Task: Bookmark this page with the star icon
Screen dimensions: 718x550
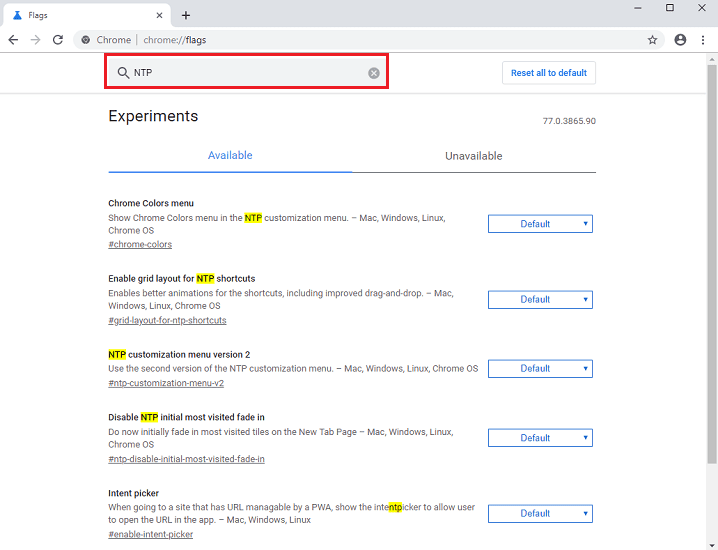Action: pos(653,40)
